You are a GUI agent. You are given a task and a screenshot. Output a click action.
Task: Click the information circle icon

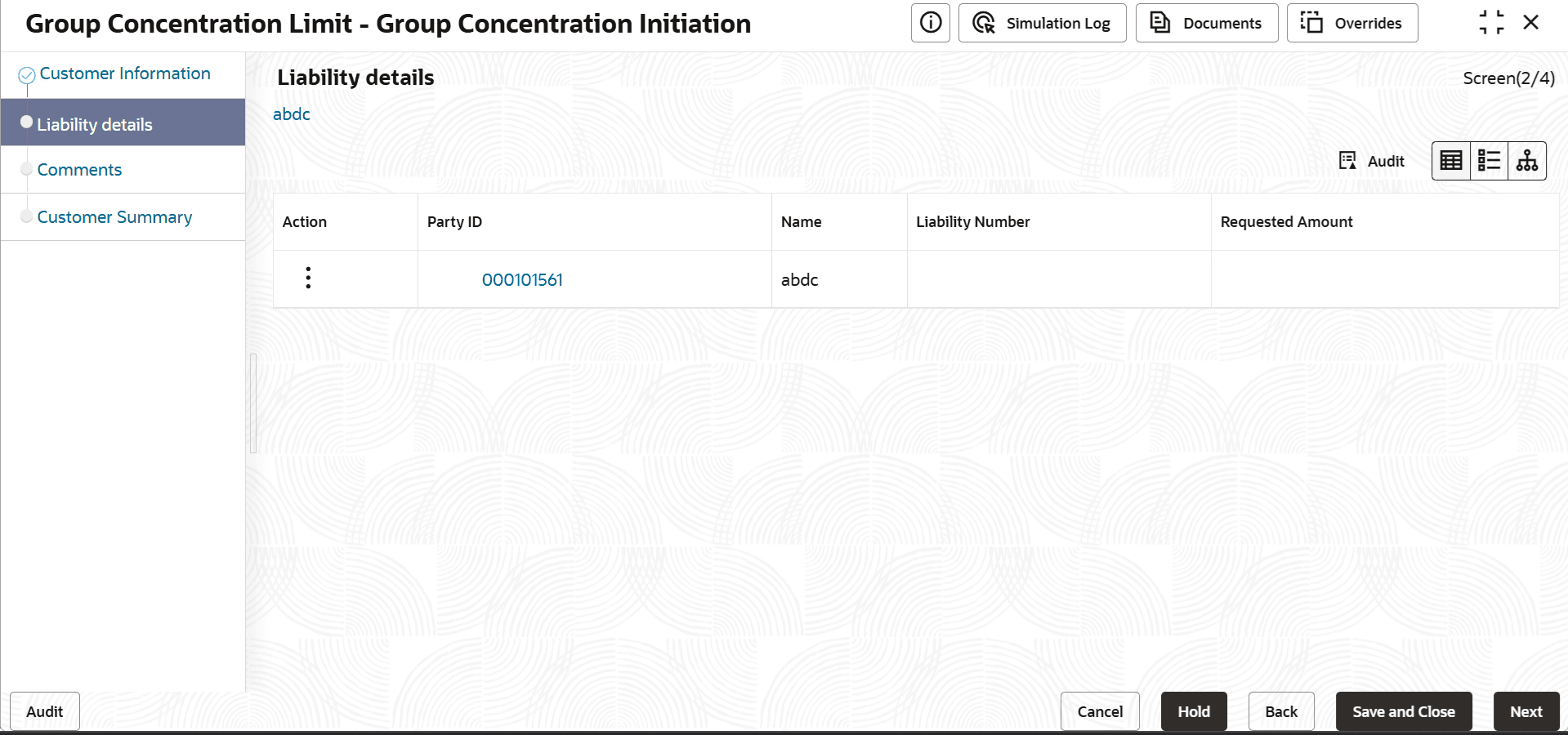pos(930,23)
